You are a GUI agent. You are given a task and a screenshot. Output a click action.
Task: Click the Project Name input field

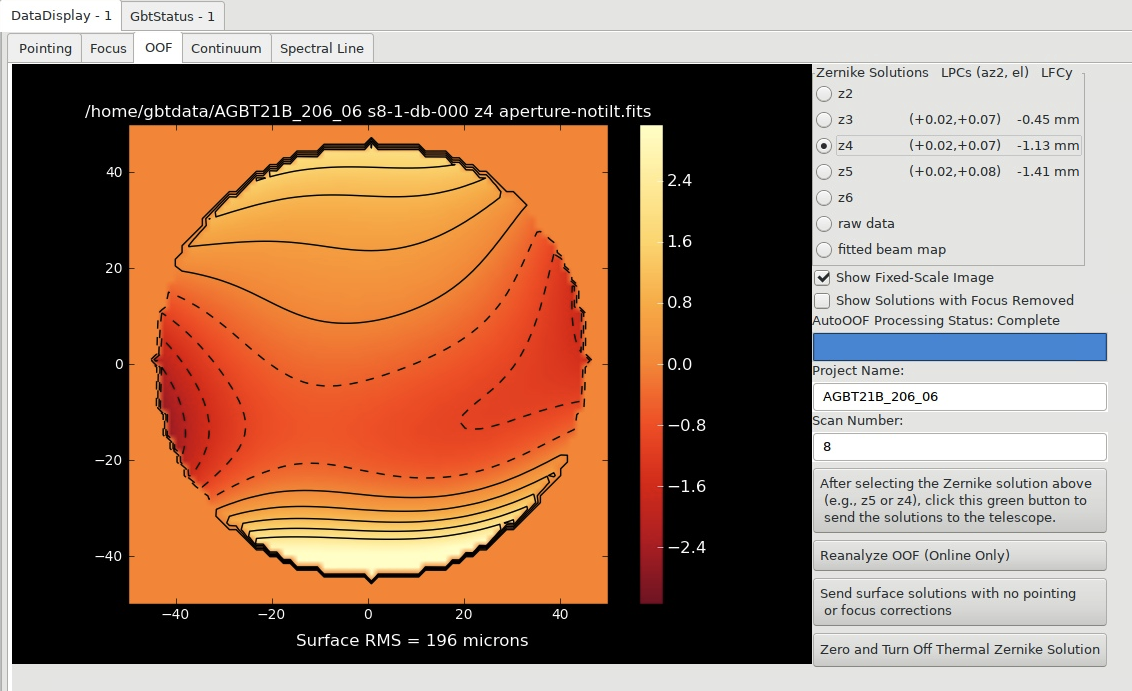point(959,396)
